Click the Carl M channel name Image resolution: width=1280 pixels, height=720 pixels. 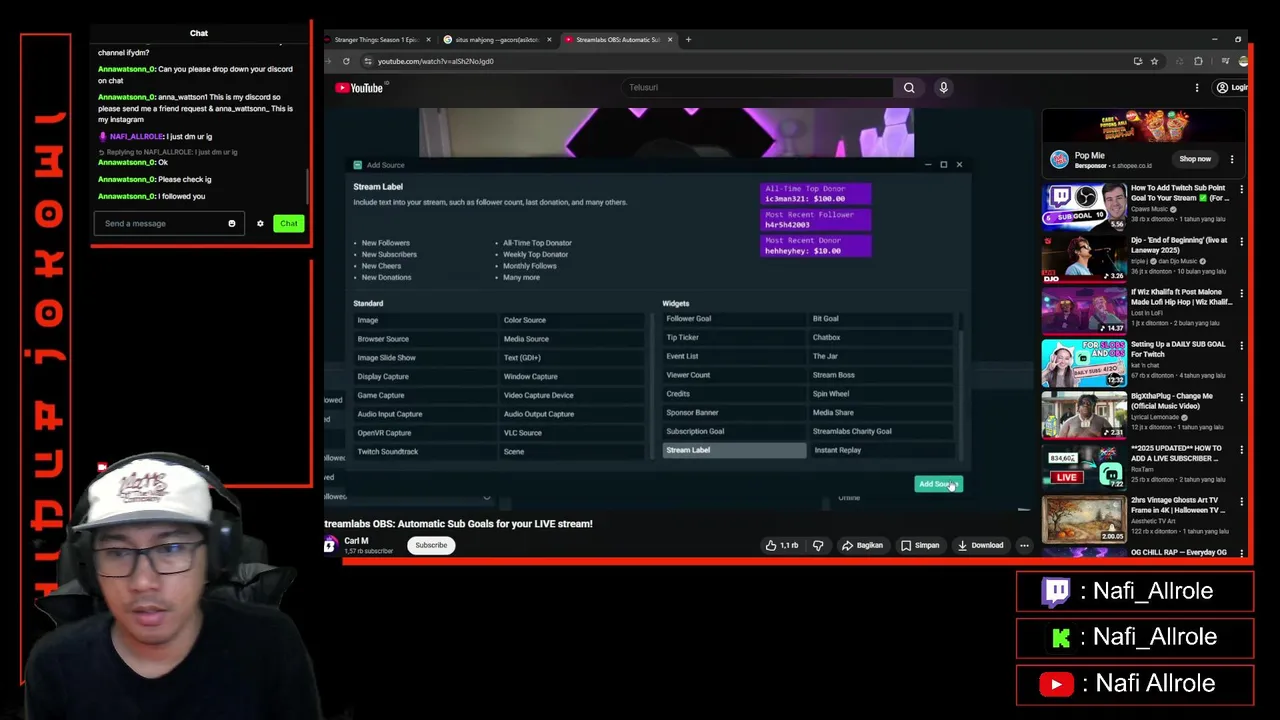click(356, 541)
